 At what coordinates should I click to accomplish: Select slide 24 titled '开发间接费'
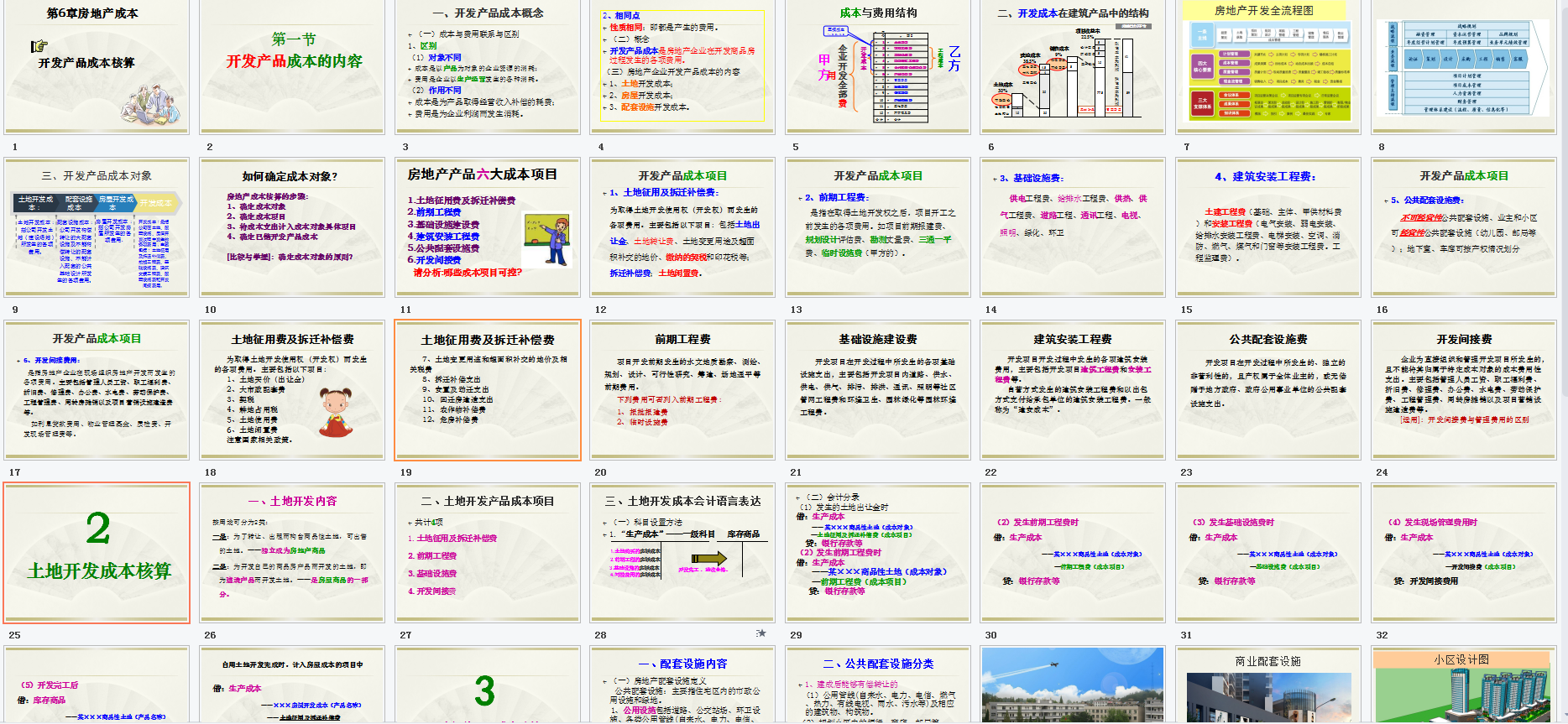pos(1464,390)
